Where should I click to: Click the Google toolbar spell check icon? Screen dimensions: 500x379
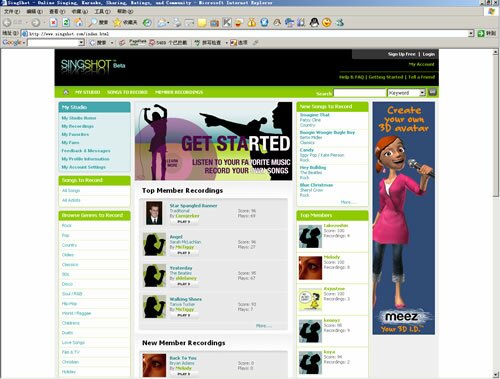click(197, 43)
